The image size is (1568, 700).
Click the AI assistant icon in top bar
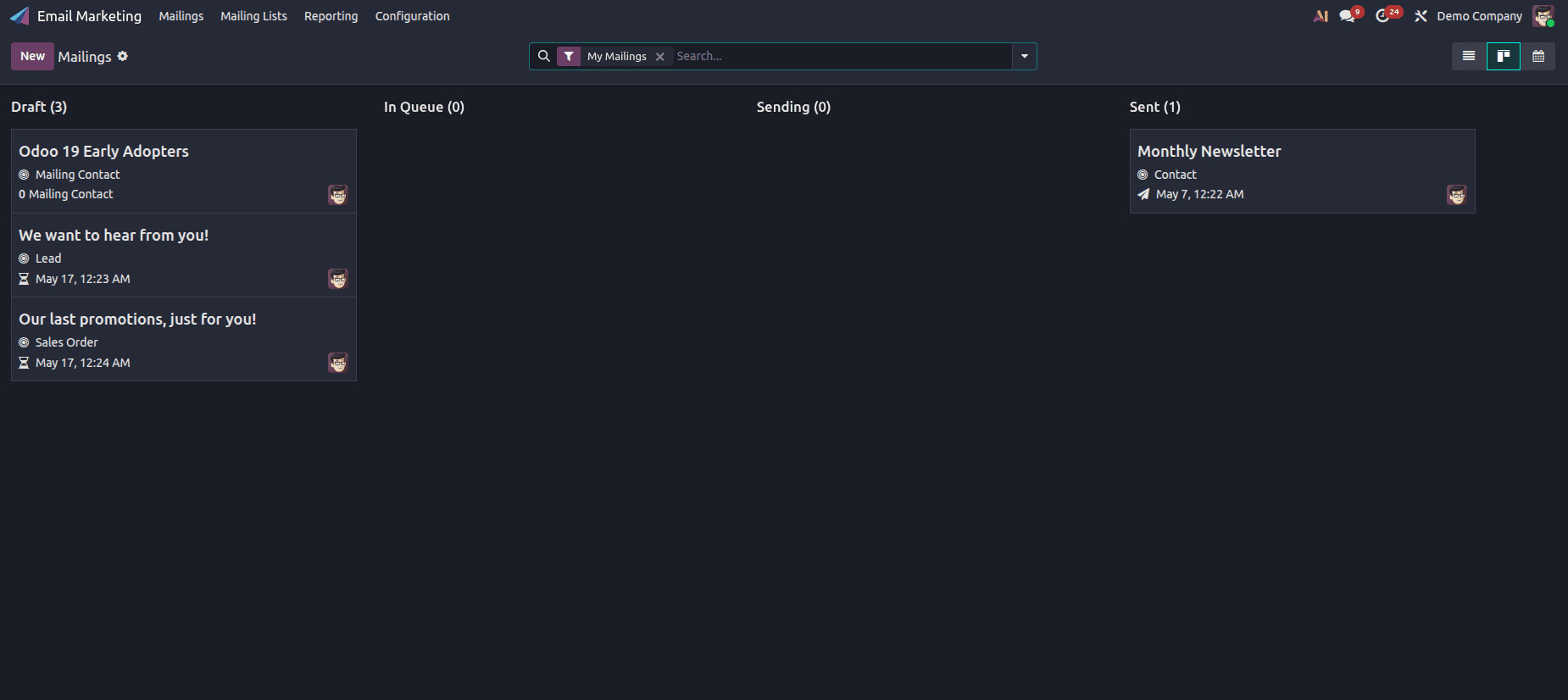[1321, 16]
